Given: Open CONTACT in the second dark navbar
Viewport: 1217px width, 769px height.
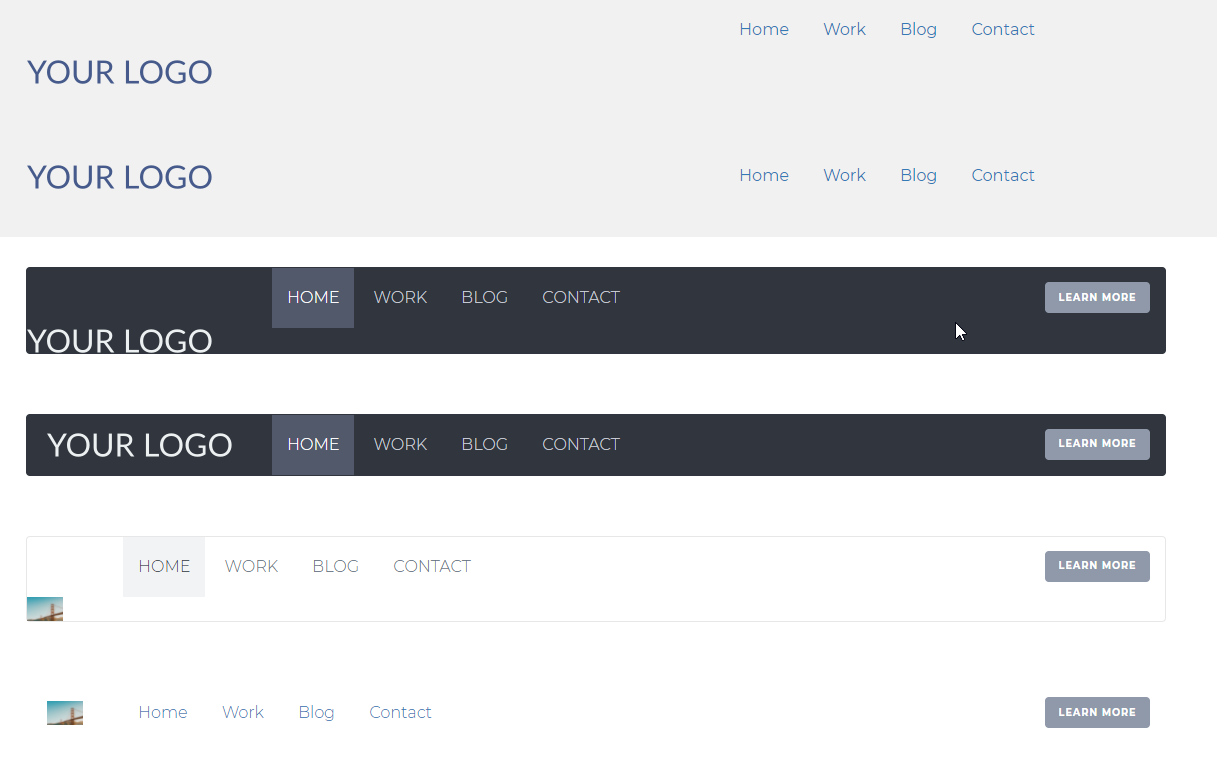Looking at the screenshot, I should point(581,445).
